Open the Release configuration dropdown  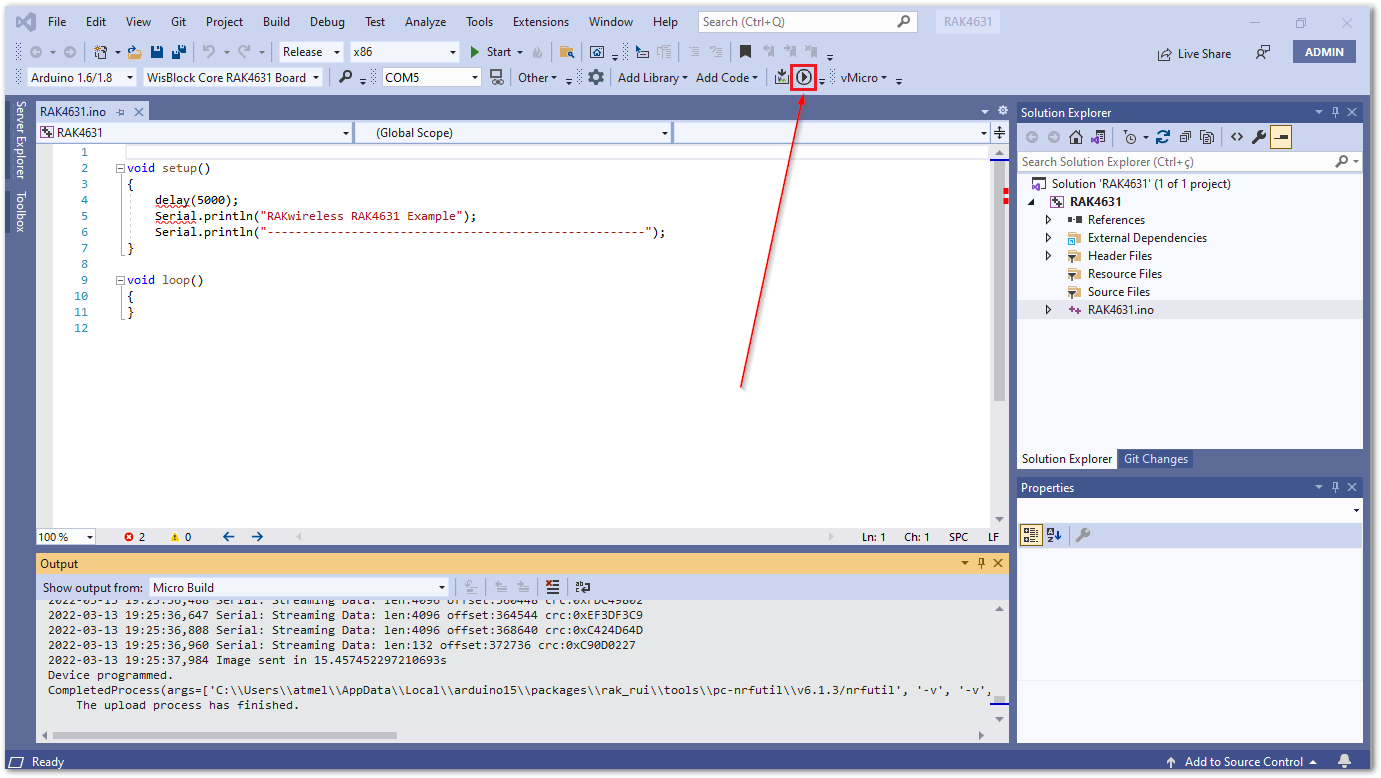pos(311,52)
